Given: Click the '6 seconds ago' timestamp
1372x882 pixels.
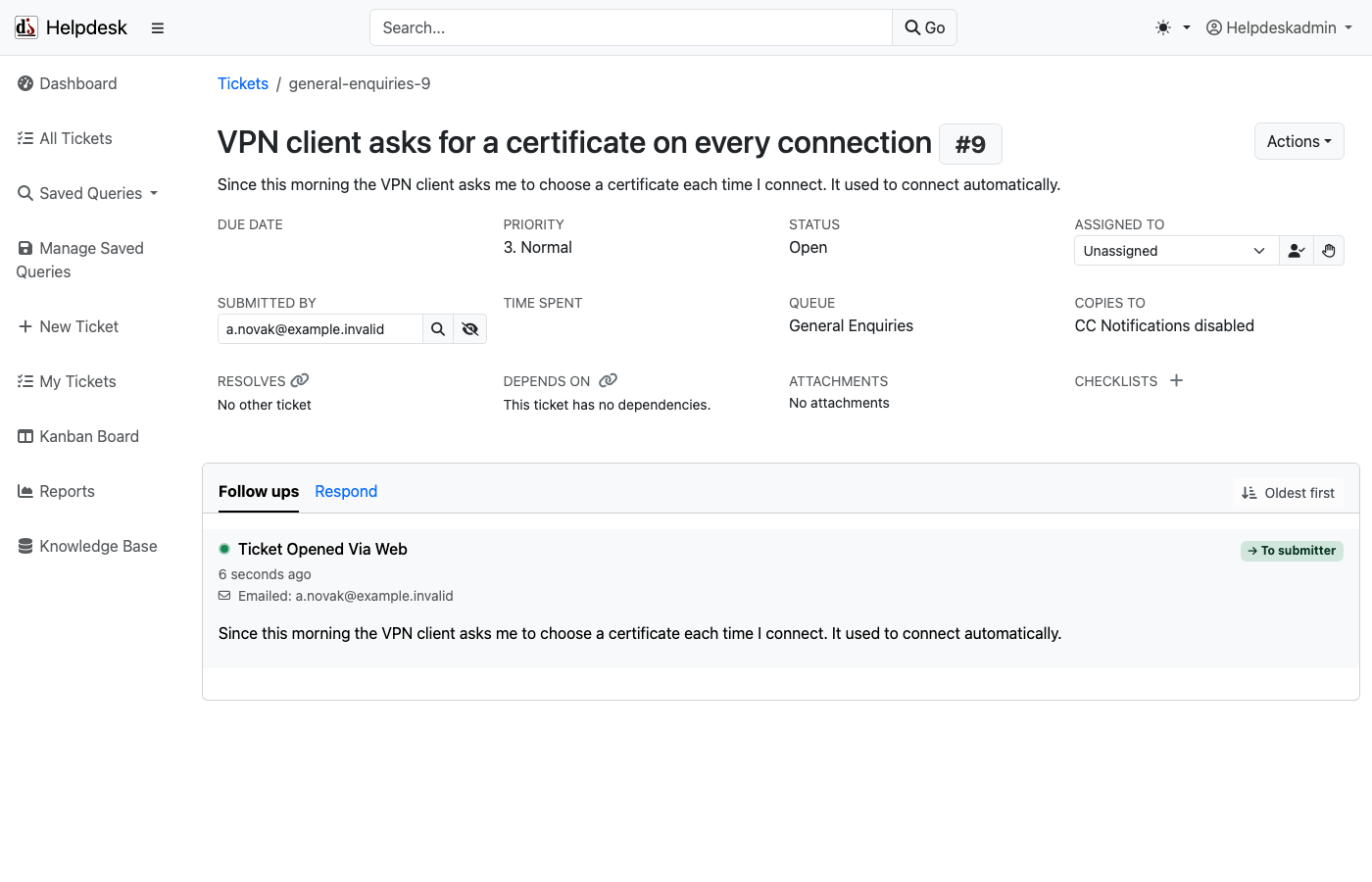Looking at the screenshot, I should (x=265, y=574).
